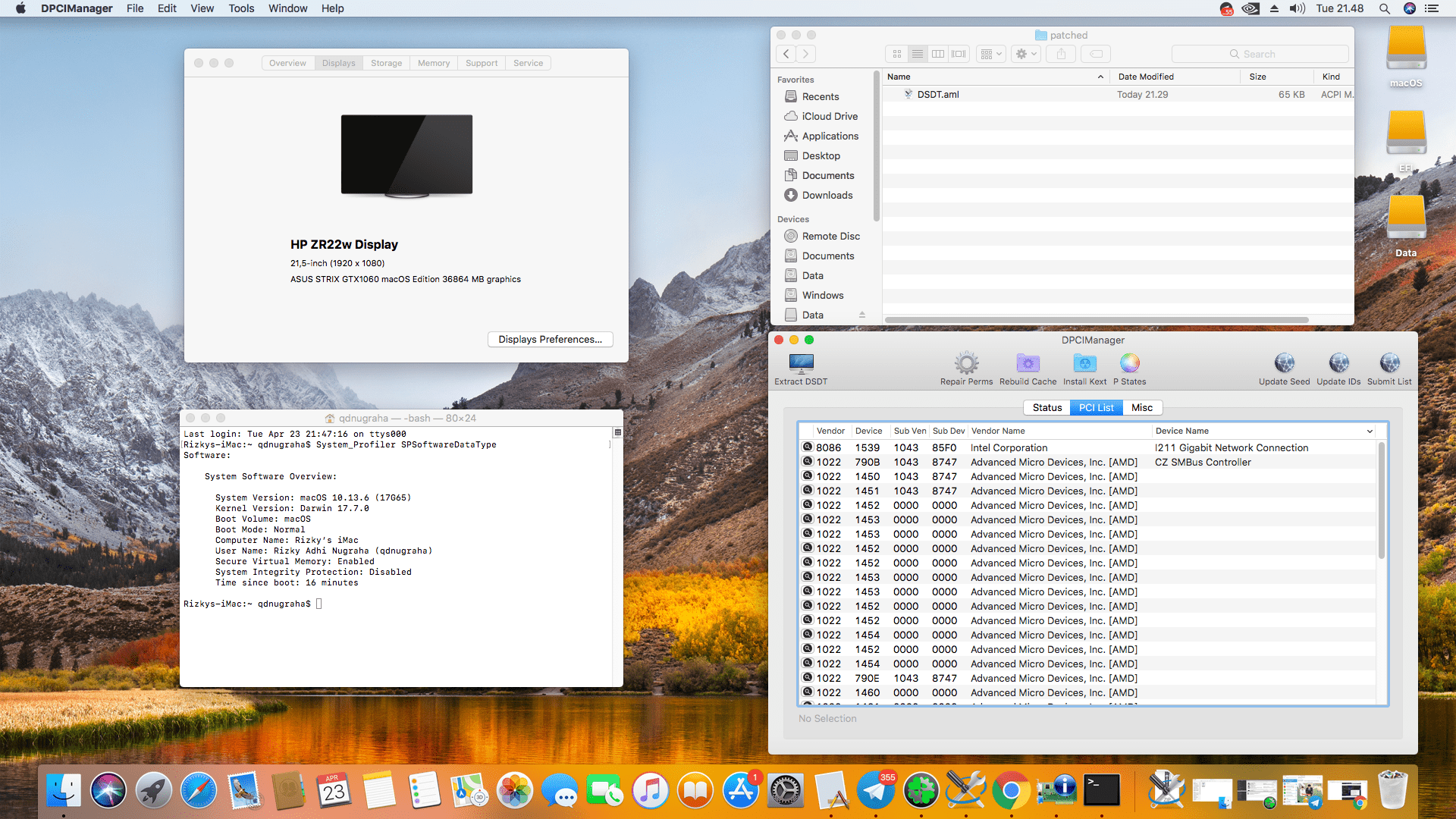1456x819 pixels.
Task: Open the Finder action gear dropdown
Action: 1025,54
